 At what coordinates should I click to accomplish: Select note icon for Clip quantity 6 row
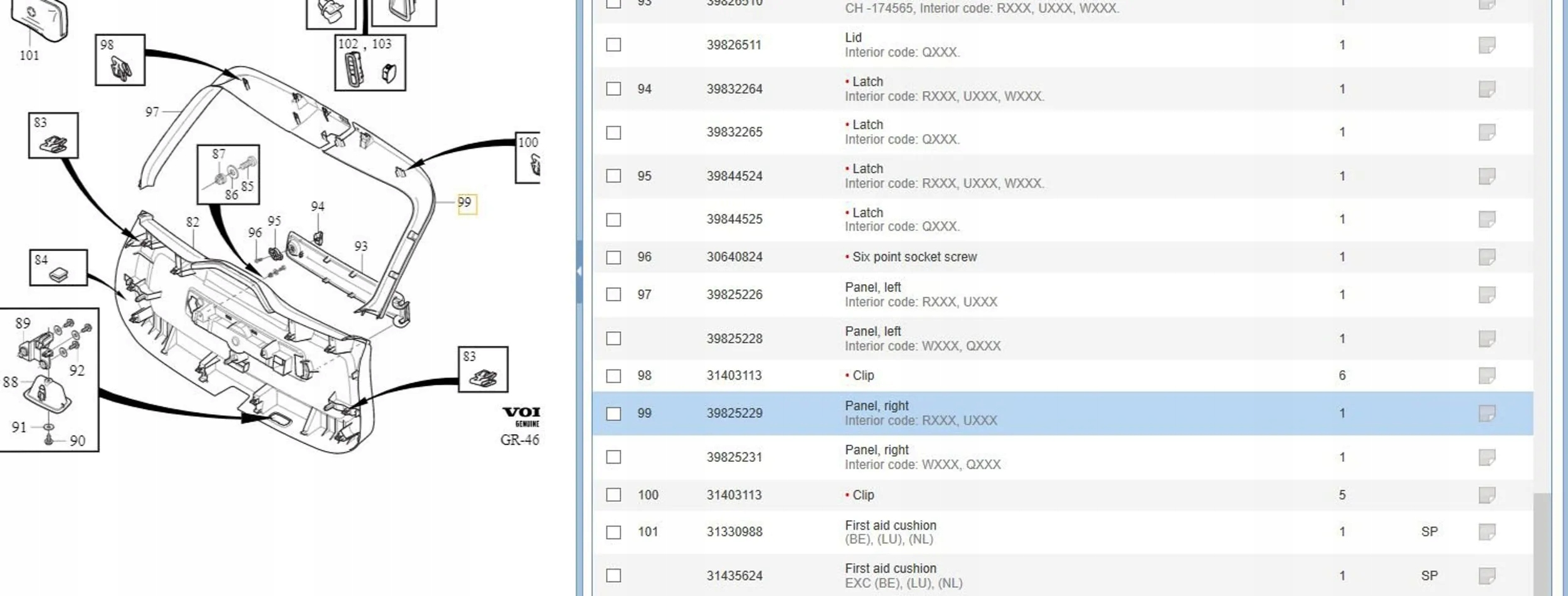(x=1486, y=376)
